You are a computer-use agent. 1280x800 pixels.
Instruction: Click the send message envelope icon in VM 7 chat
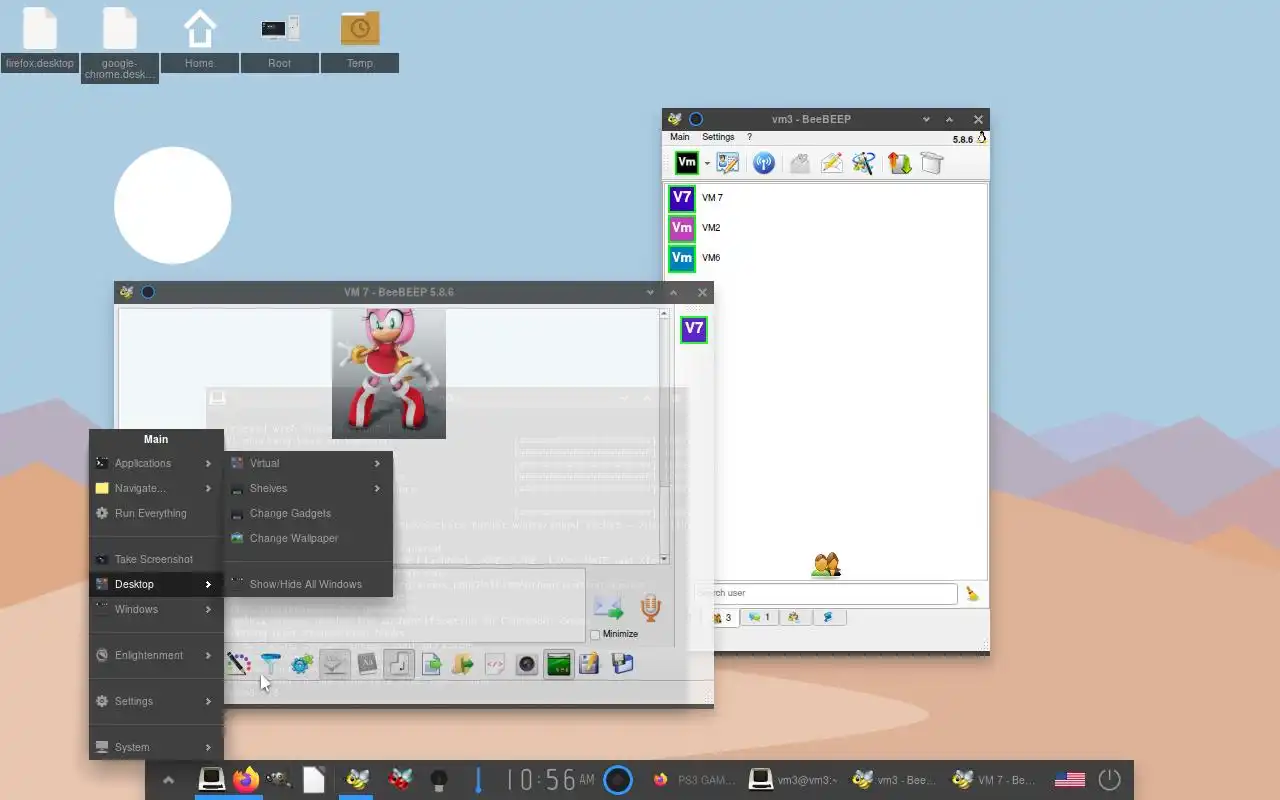coord(608,608)
